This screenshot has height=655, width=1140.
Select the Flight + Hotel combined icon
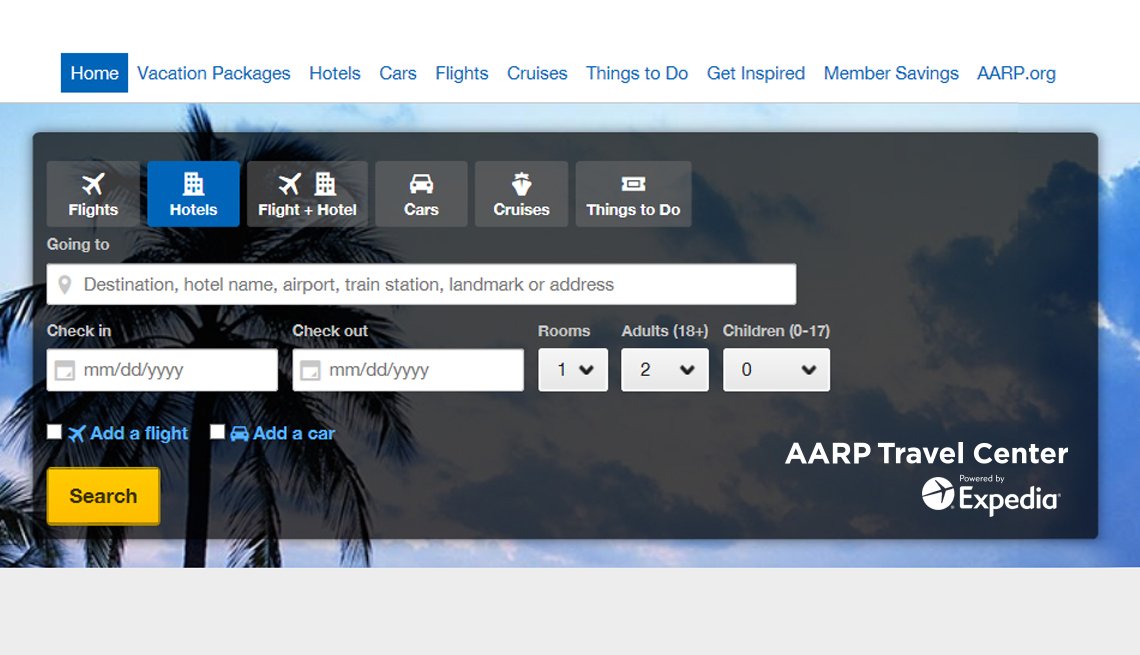point(307,183)
